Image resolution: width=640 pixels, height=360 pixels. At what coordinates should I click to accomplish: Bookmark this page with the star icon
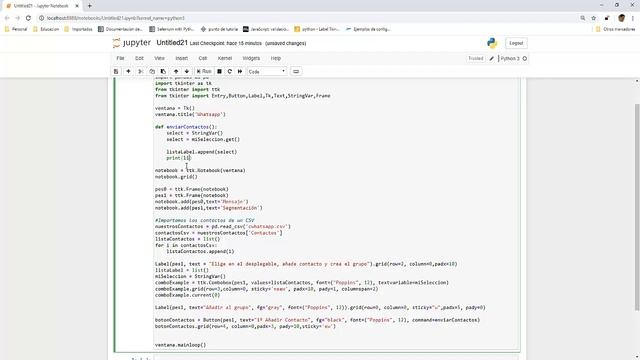coord(593,18)
